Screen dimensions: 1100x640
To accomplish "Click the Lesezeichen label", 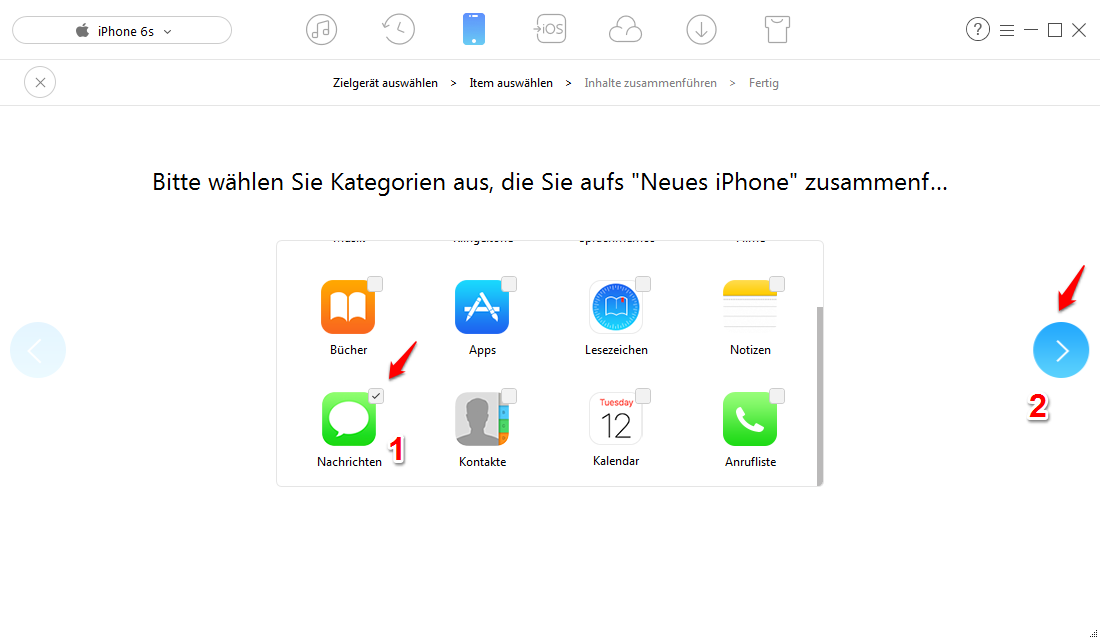I will pos(617,349).
